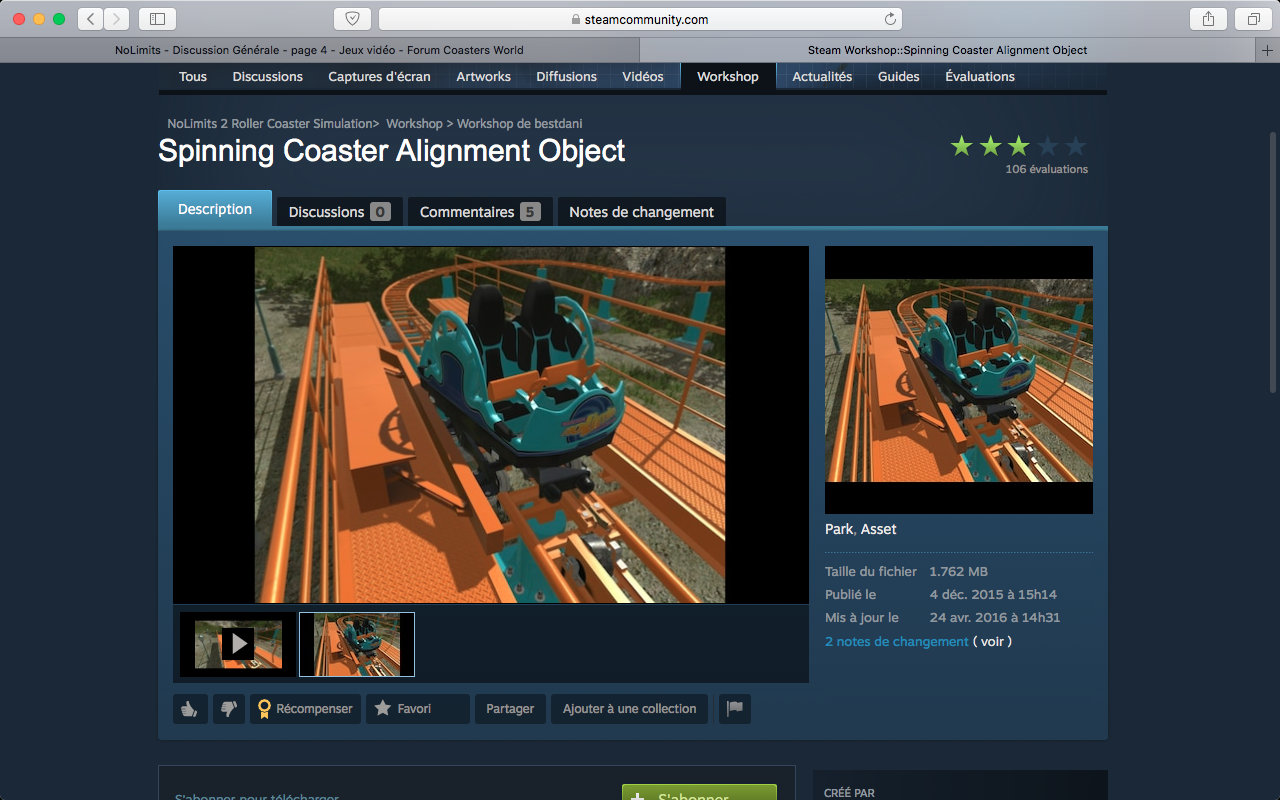1280x800 pixels.
Task: Open Captures d'écran section
Action: 379,77
